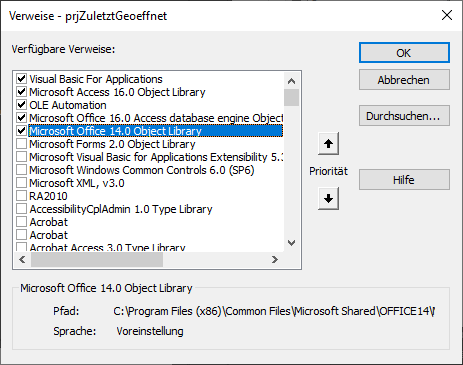Close the Verweise dialog window
This screenshot has height=365, width=463.
pyautogui.click(x=447, y=15)
